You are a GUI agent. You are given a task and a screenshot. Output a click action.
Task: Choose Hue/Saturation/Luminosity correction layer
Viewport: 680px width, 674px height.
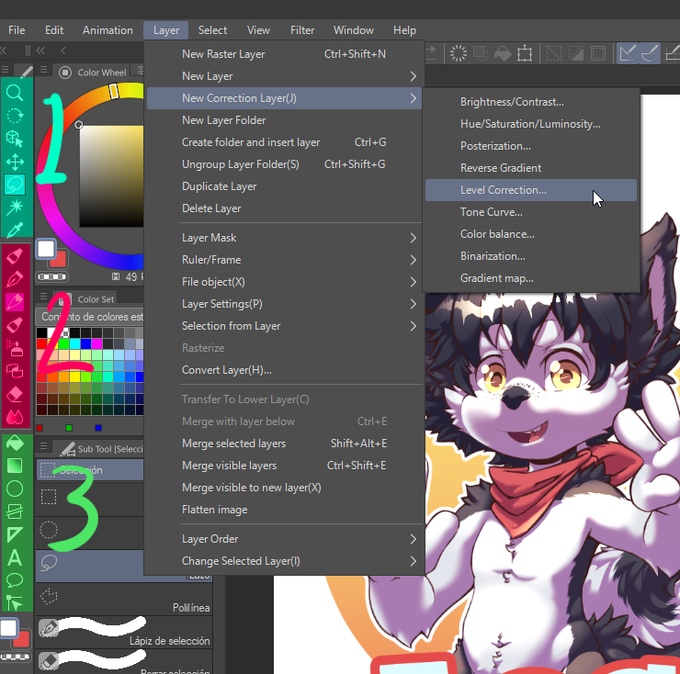531,124
